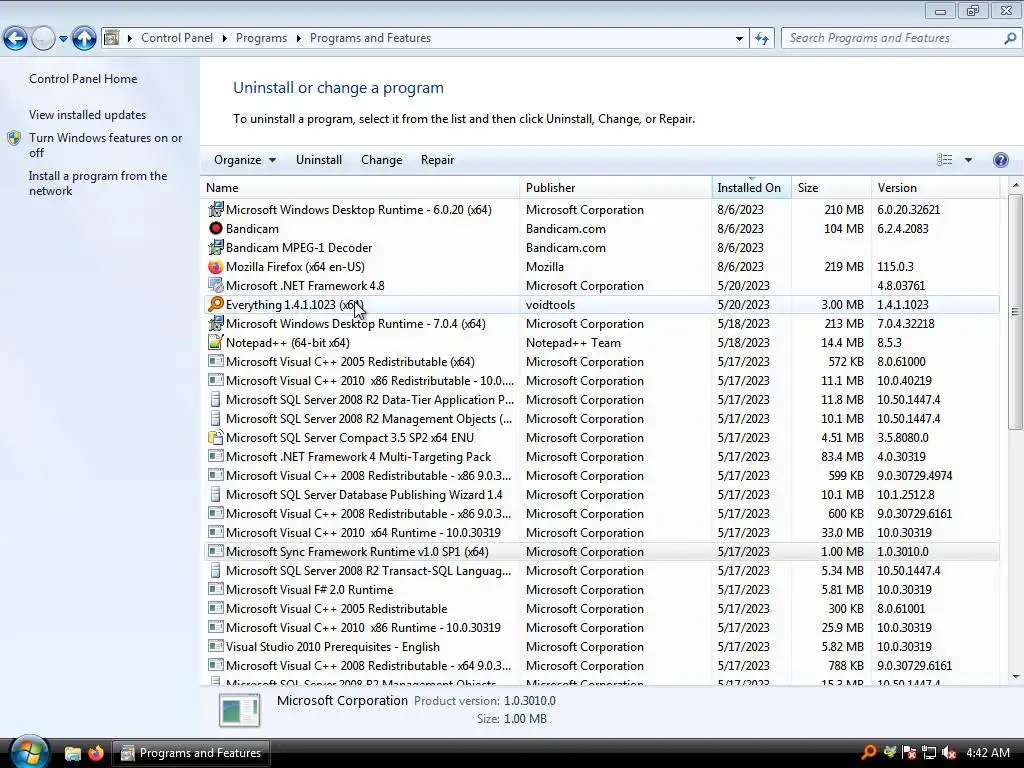Open the view options dropdown arrow
This screenshot has width=1024, height=768.
tap(968, 160)
